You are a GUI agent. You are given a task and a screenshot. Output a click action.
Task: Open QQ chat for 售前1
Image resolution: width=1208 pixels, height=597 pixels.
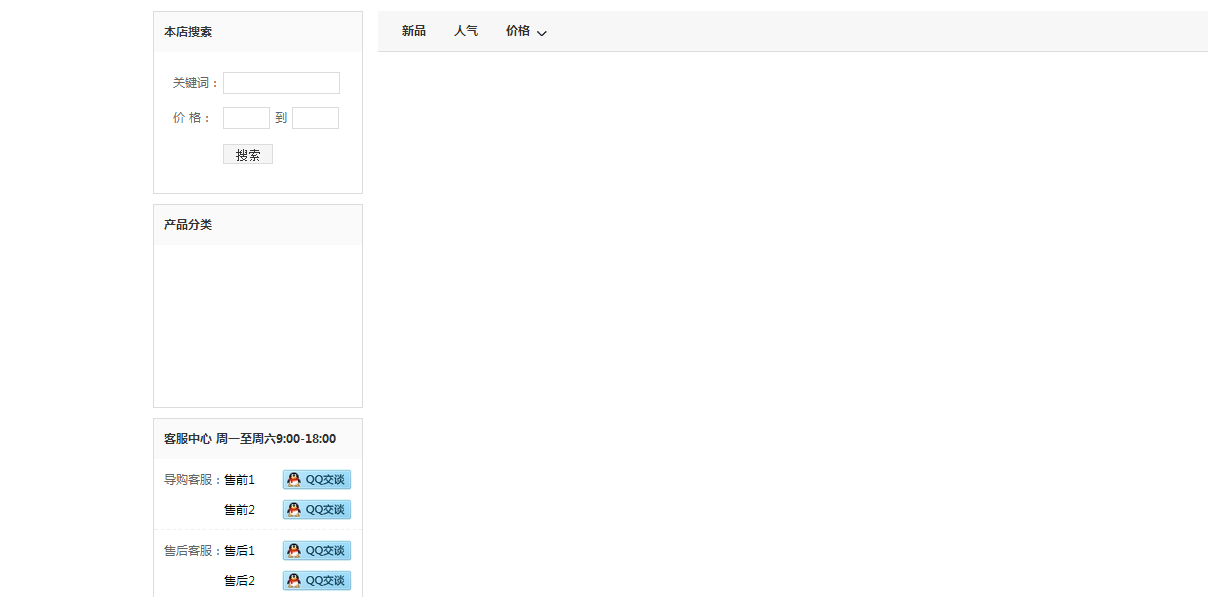(x=316, y=480)
